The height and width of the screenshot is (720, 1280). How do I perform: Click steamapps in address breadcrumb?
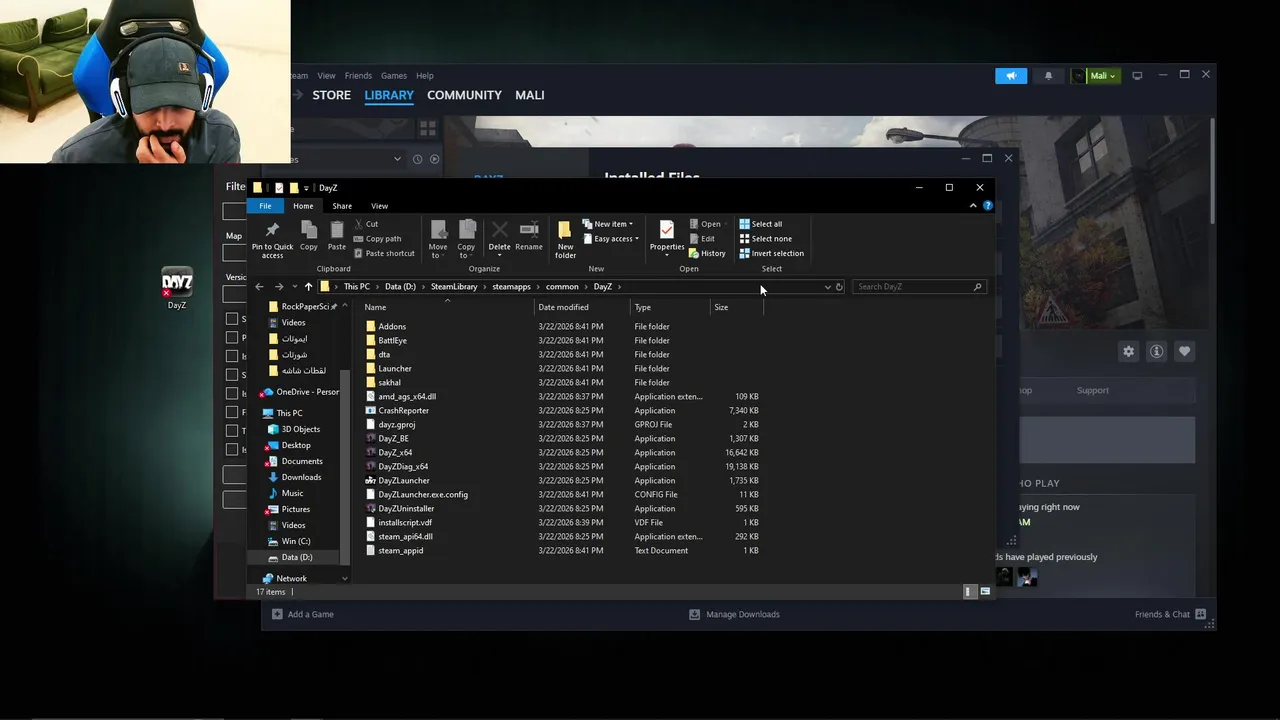pyautogui.click(x=511, y=287)
